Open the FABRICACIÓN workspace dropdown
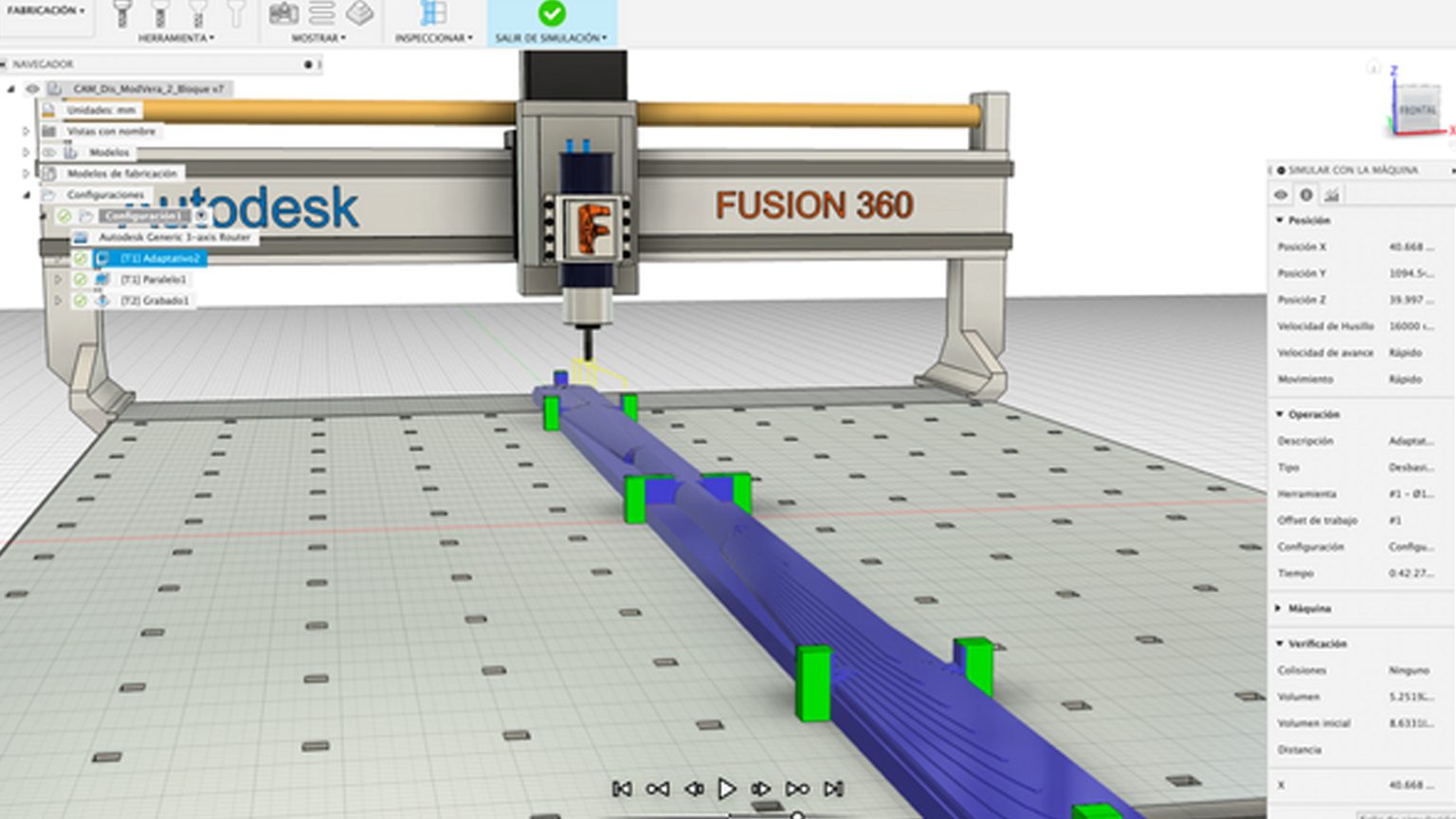The width and height of the screenshot is (1456, 819). click(x=45, y=10)
